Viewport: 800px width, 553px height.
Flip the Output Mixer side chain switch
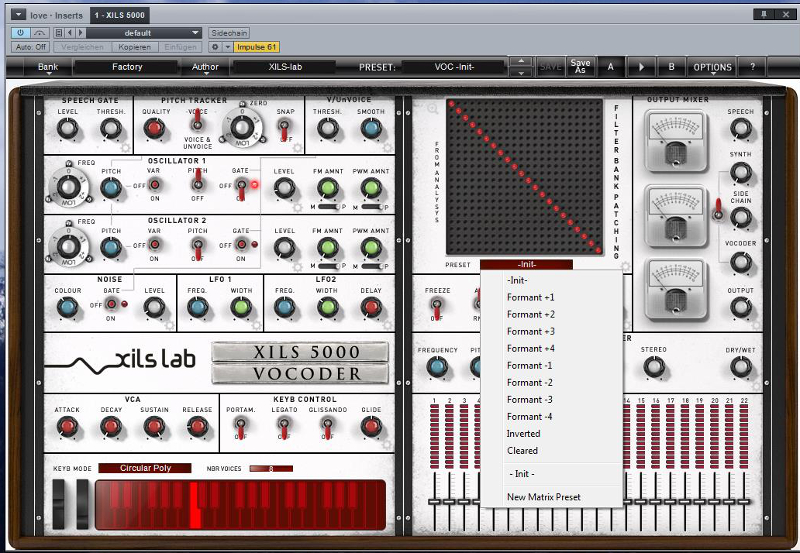point(718,209)
